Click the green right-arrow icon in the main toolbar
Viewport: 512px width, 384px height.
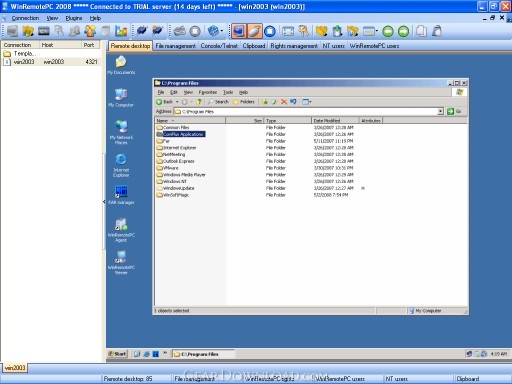coord(403,31)
